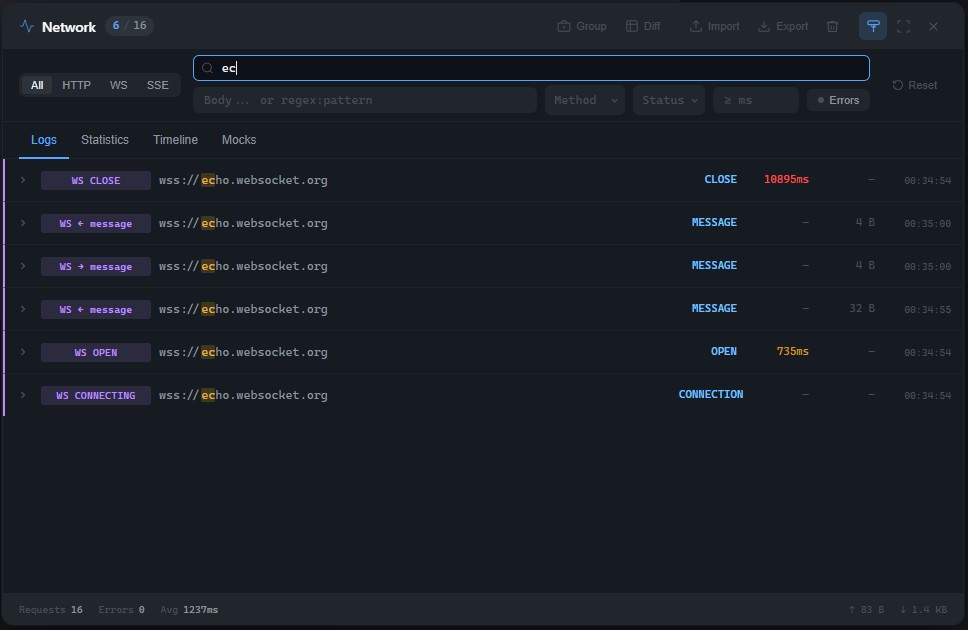This screenshot has width=968, height=630.
Task: Open the Timeline tab
Action: coord(175,140)
